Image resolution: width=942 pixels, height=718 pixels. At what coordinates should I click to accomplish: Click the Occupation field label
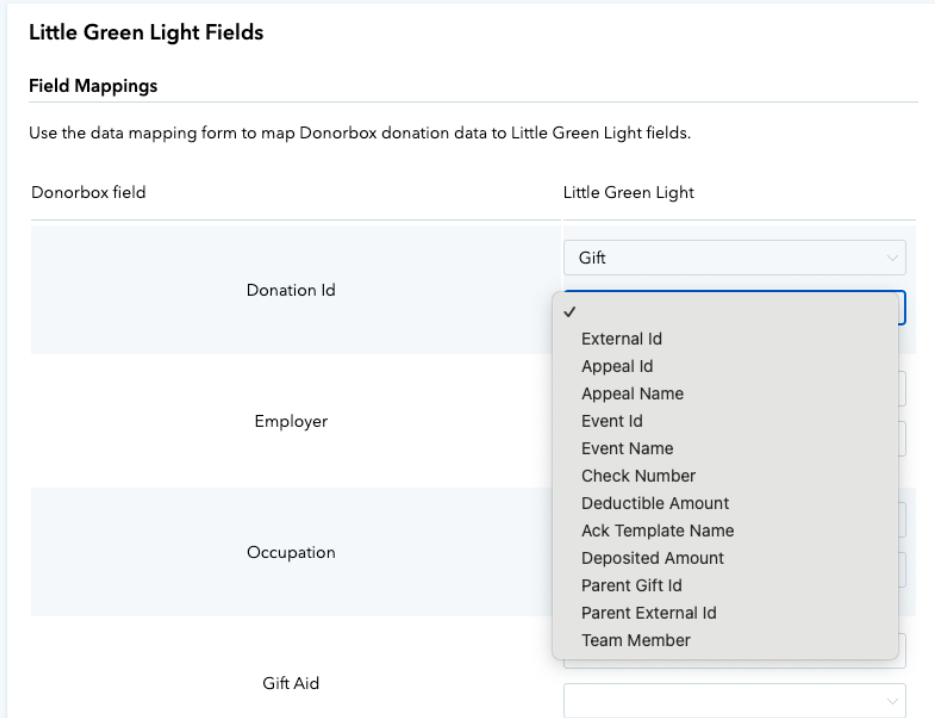[291, 552]
